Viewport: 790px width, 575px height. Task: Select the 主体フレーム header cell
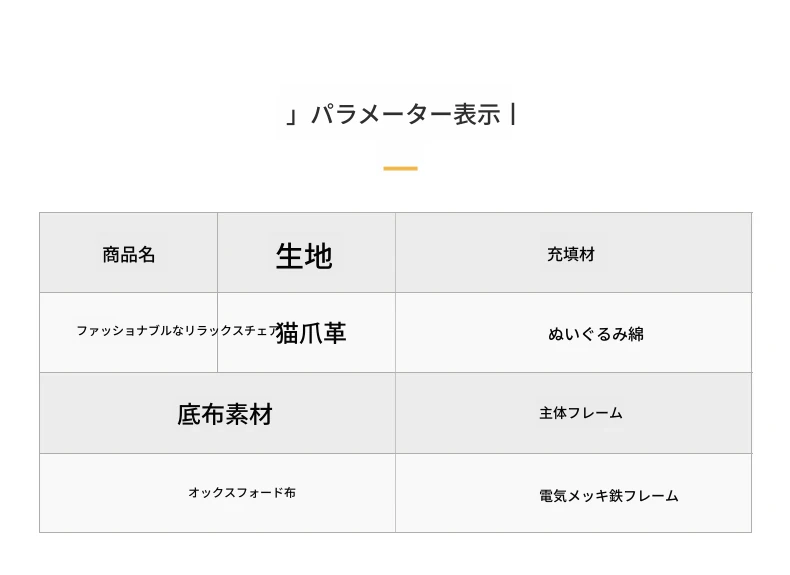(x=581, y=413)
